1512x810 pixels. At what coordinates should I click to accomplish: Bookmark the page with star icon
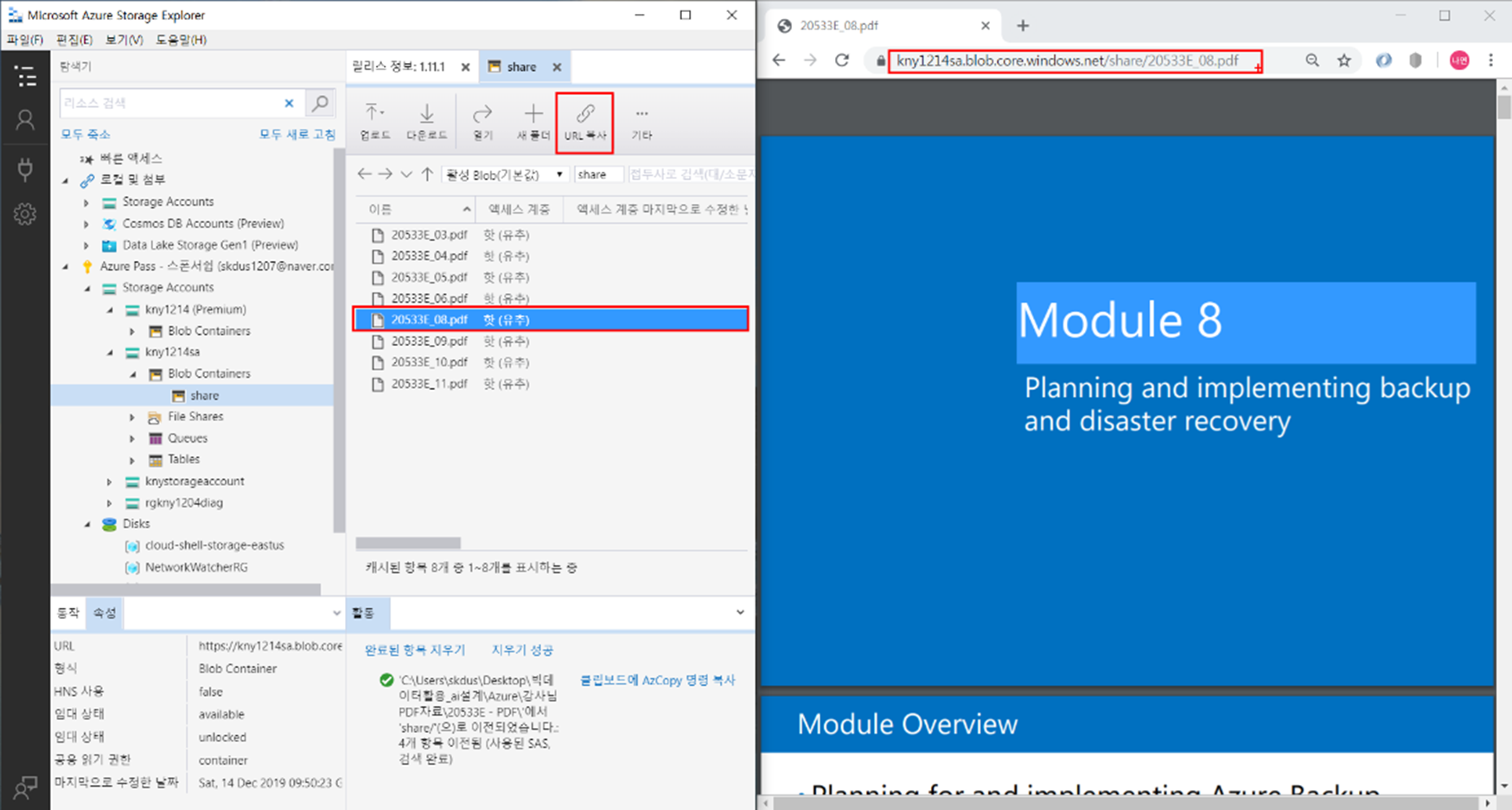1344,61
